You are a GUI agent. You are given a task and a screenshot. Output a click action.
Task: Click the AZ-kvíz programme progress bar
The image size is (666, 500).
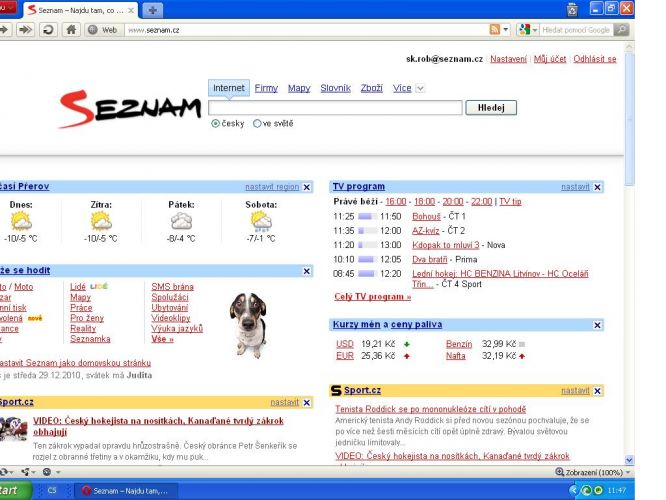click(x=367, y=231)
